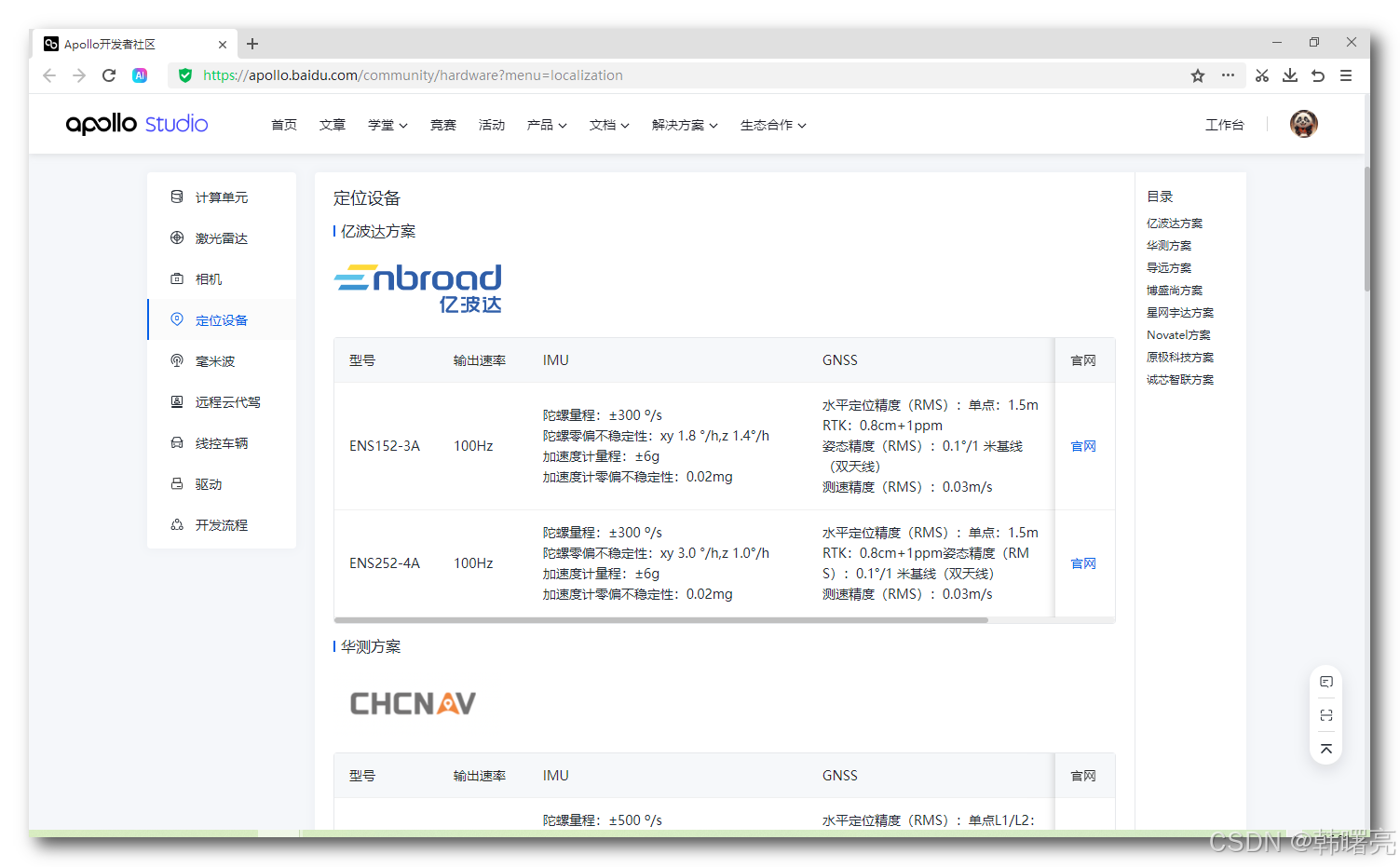The width and height of the screenshot is (1400, 867).
Task: Open the 文章 nav item
Action: (x=333, y=125)
